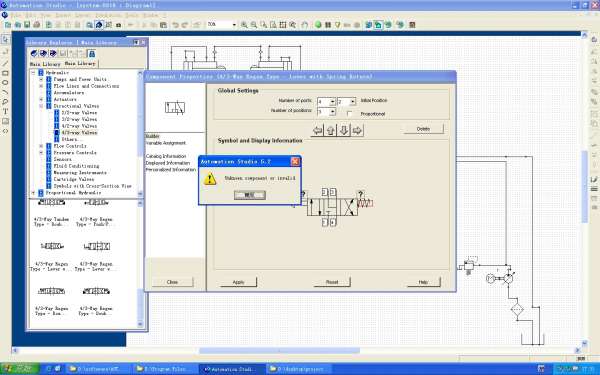Click the Reset button
Viewport: 600px width, 375px height.
tap(332, 282)
